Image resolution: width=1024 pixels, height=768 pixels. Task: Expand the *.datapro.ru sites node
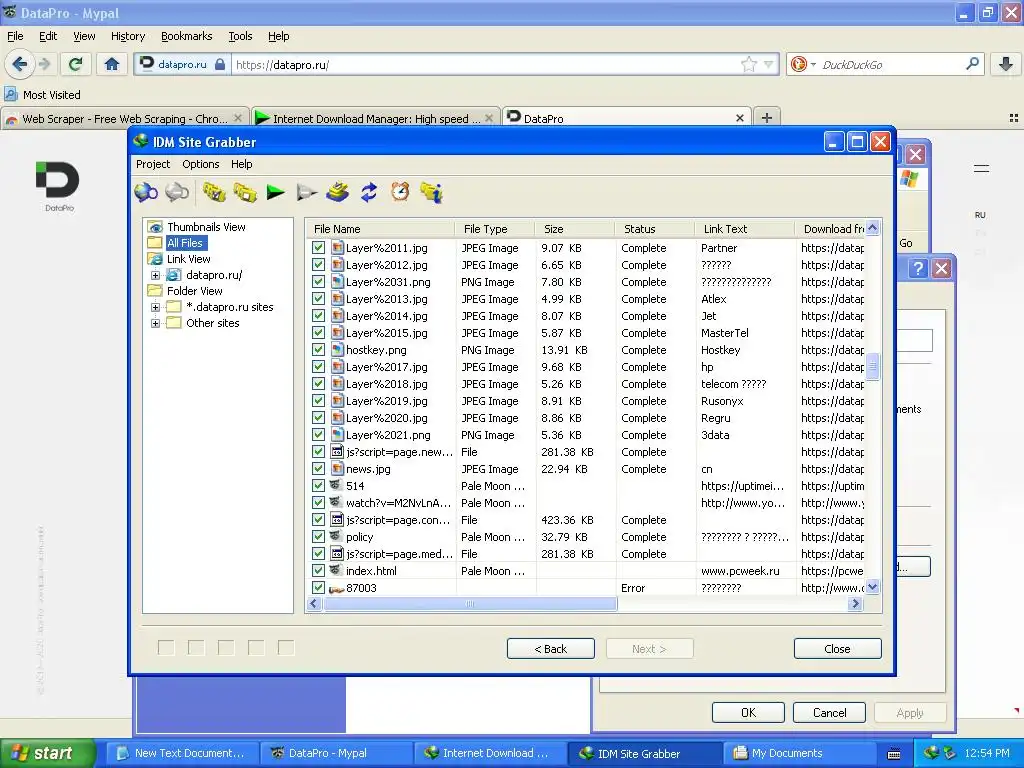tap(155, 307)
